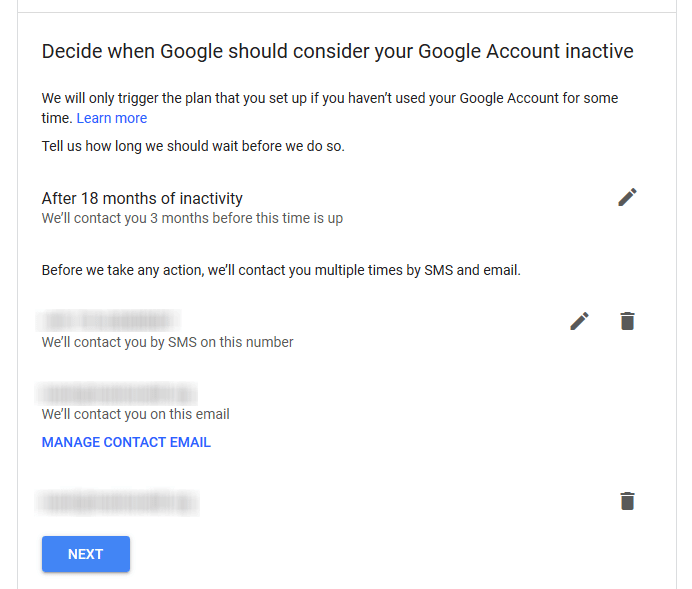Delete the SMS phone number
Viewport: 692px width, 589px height.
[627, 321]
